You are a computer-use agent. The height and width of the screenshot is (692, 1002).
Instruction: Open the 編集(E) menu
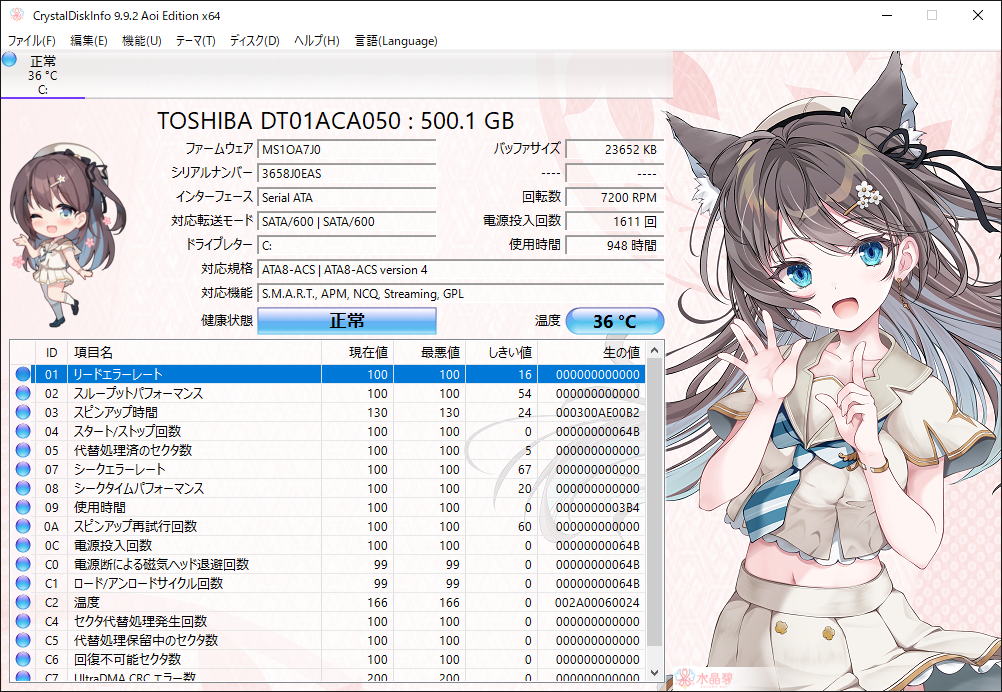pos(88,40)
